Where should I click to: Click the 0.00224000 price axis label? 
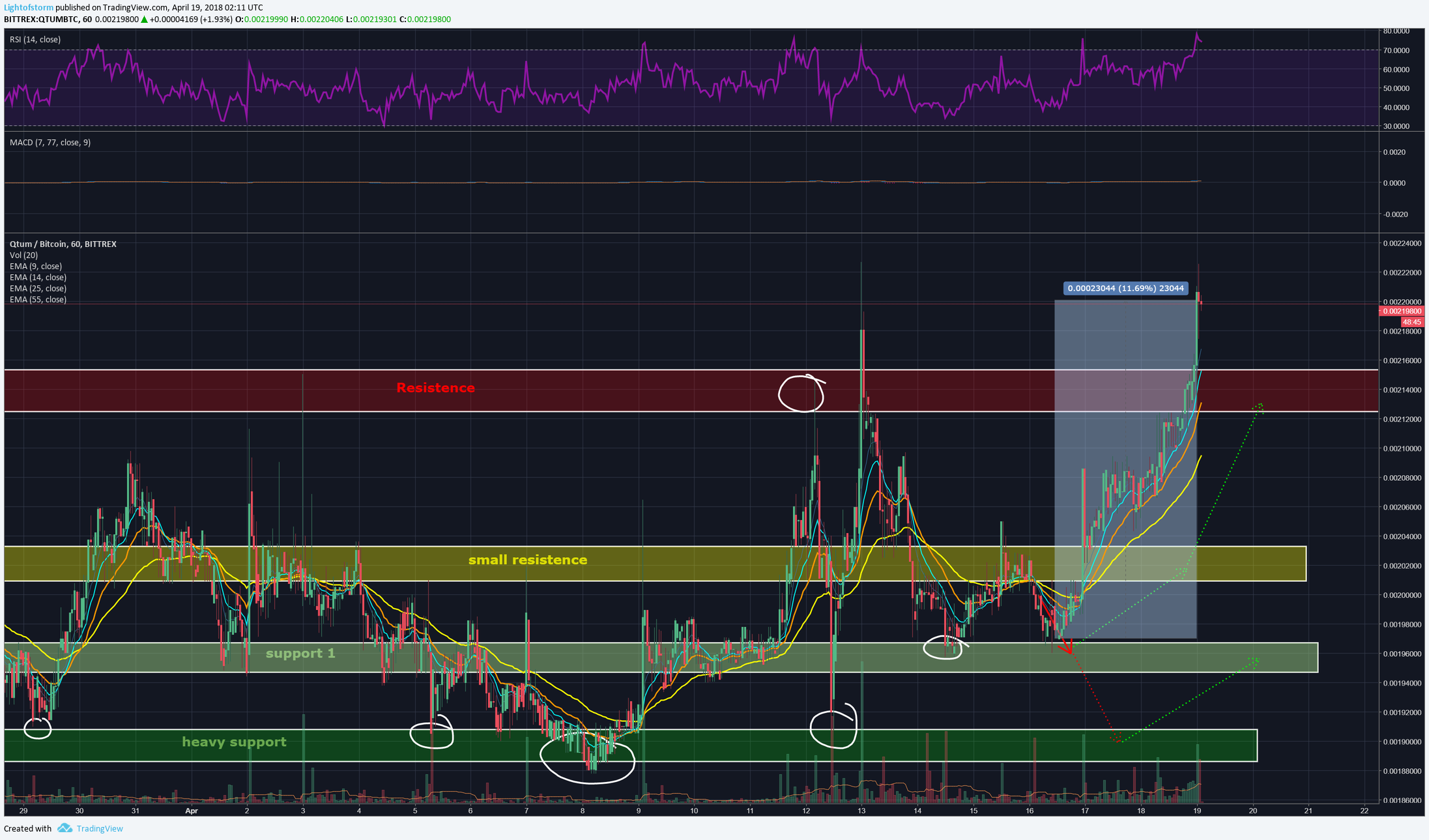tap(1402, 244)
